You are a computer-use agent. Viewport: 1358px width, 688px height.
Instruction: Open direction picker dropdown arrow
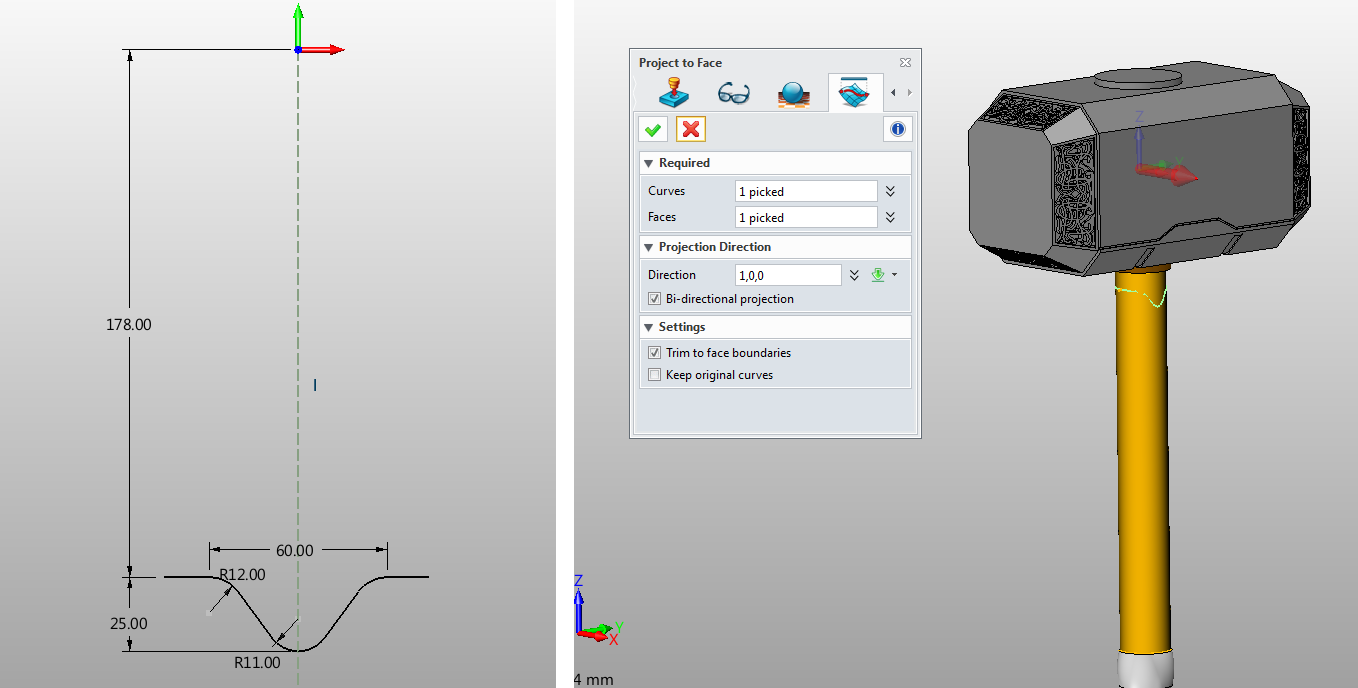[x=895, y=275]
